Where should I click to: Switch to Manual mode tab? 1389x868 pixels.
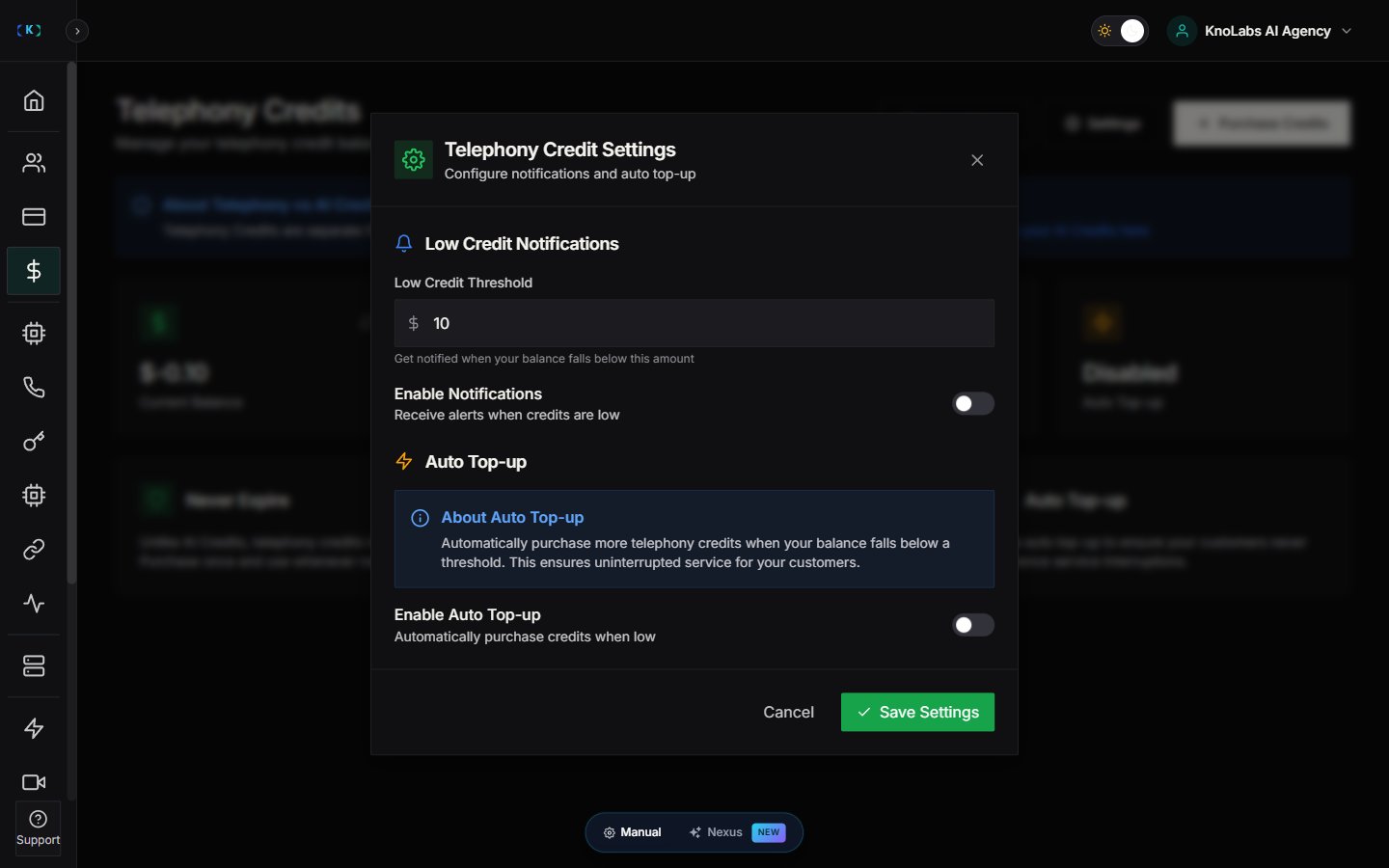[633, 832]
